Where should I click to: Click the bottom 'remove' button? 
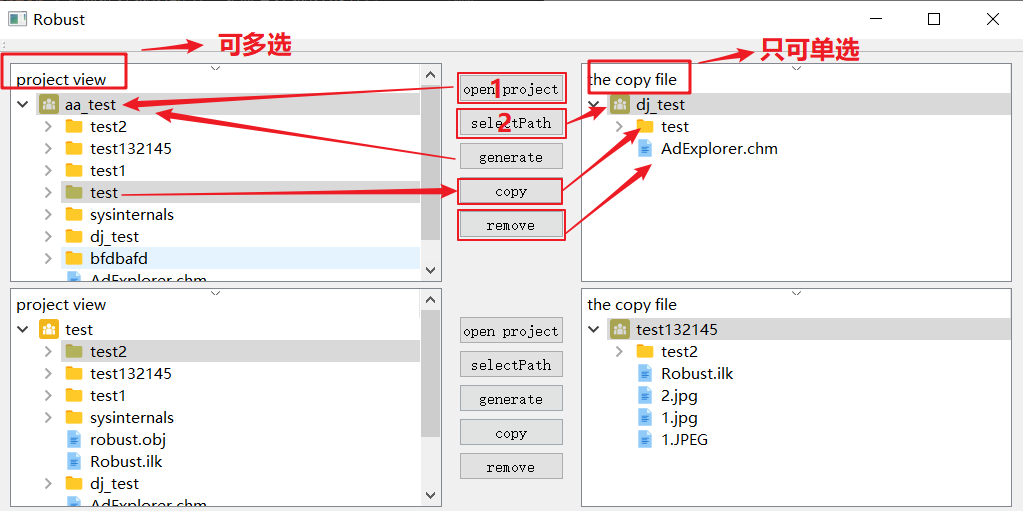click(511, 467)
